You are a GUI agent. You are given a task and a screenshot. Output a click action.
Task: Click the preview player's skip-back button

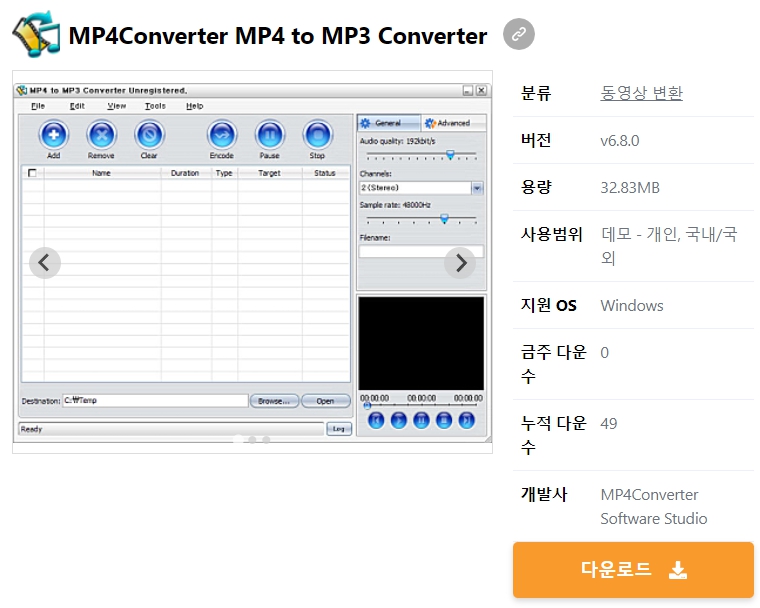(x=376, y=420)
